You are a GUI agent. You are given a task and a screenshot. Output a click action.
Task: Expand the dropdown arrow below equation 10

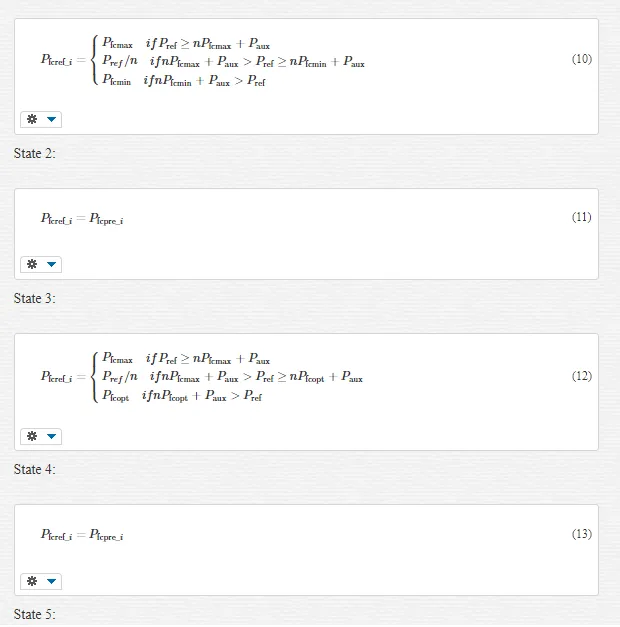tap(51, 119)
